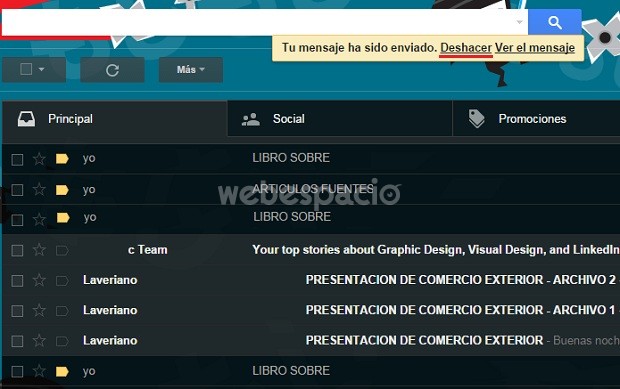Viewport: 620px width, 389px height.
Task: Tick the select-all checkbox in the toolbar
Action: 26,69
